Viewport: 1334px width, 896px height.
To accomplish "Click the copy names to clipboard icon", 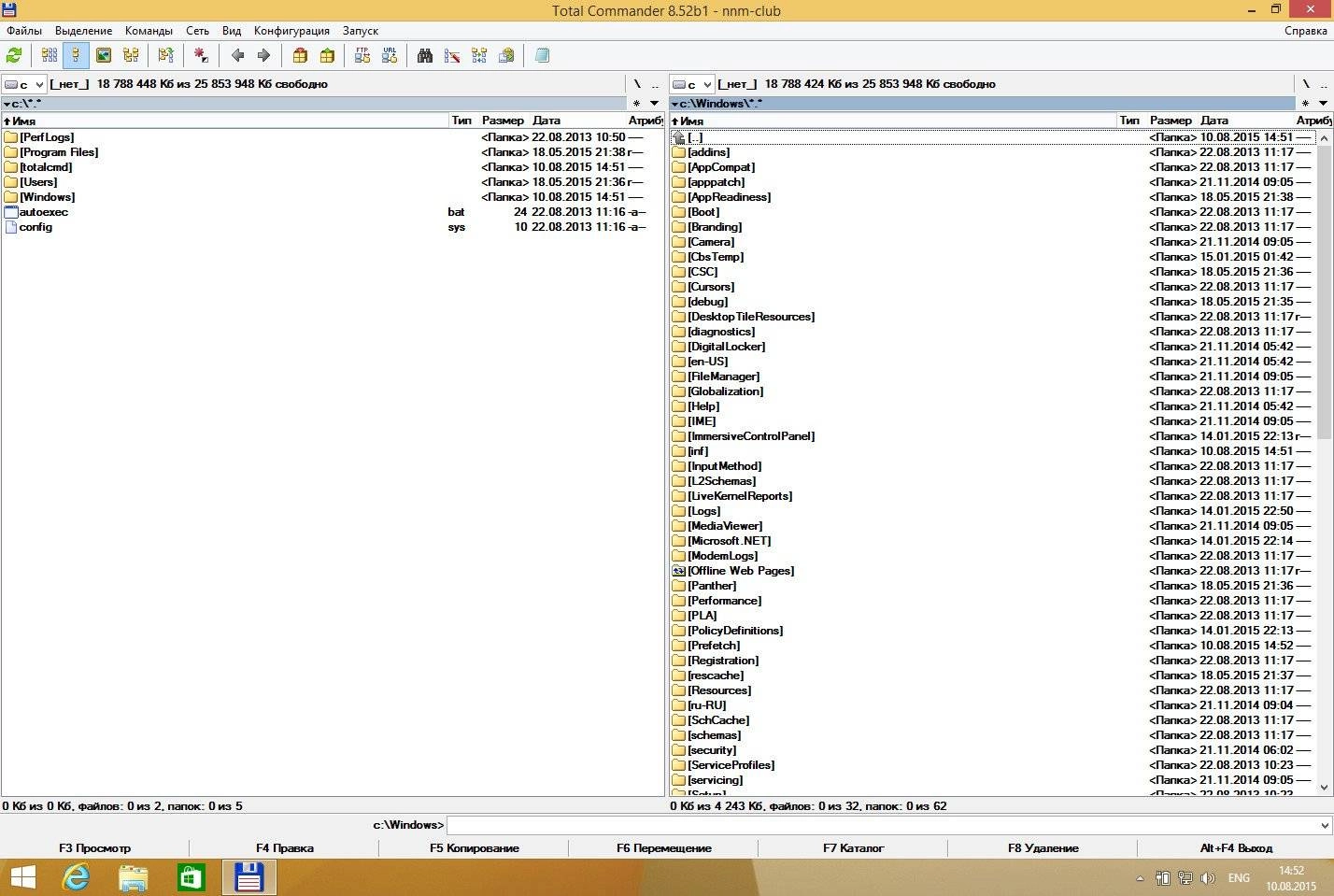I will (506, 55).
